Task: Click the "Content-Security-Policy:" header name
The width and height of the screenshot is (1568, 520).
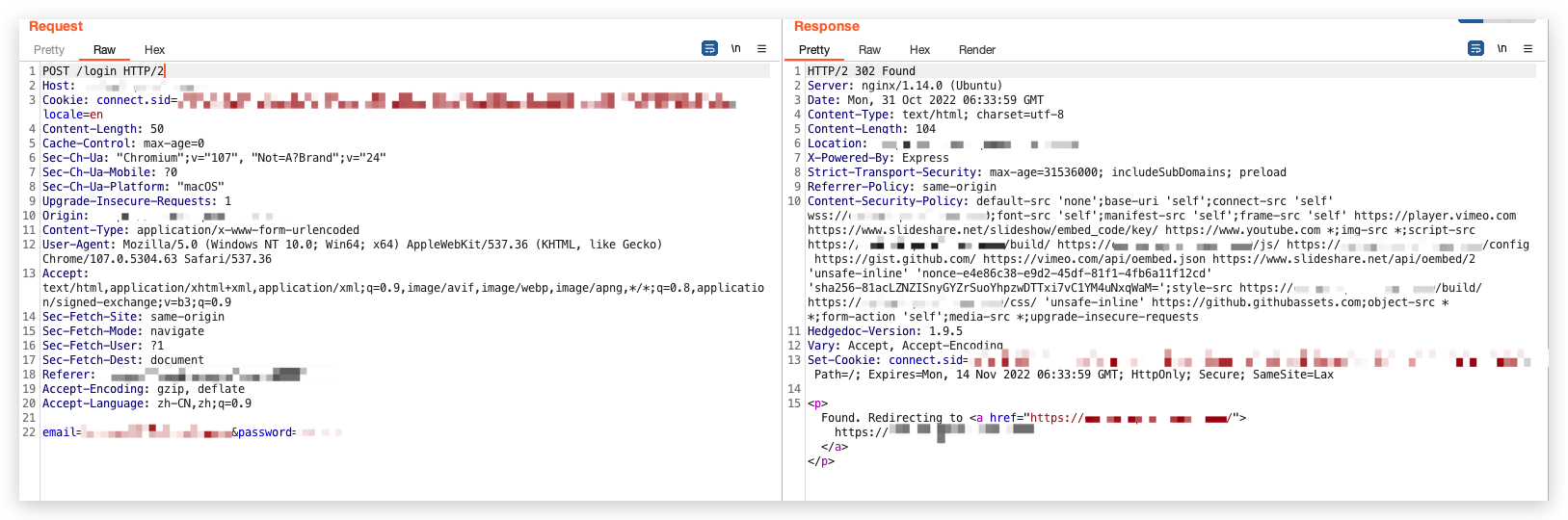Action: [x=888, y=201]
